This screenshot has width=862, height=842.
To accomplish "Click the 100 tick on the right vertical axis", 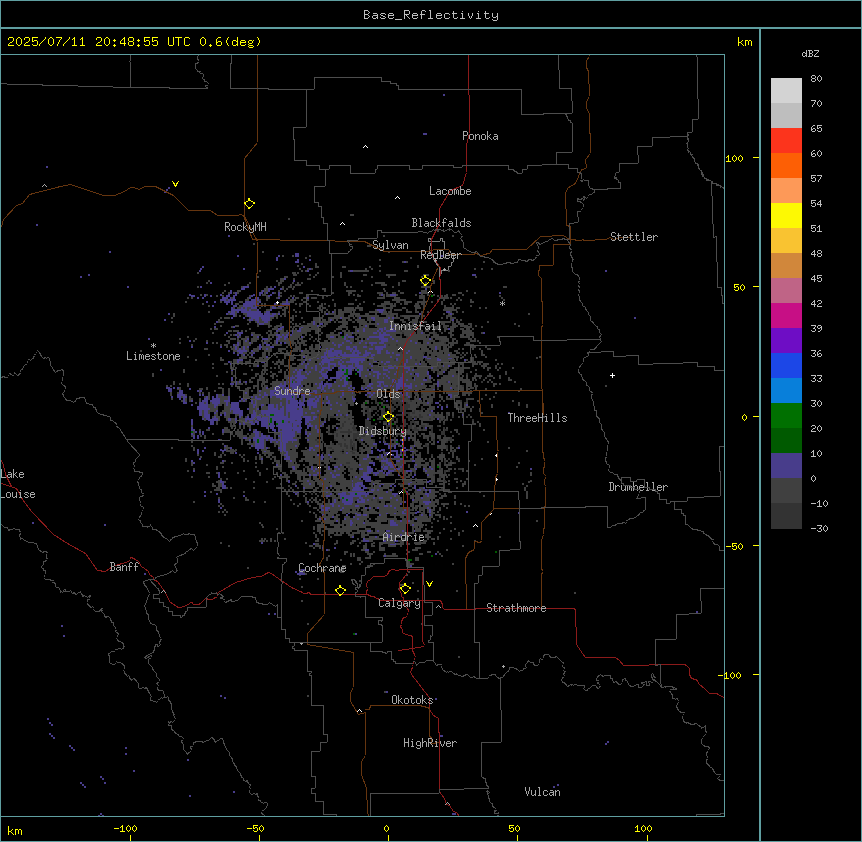I will (734, 158).
